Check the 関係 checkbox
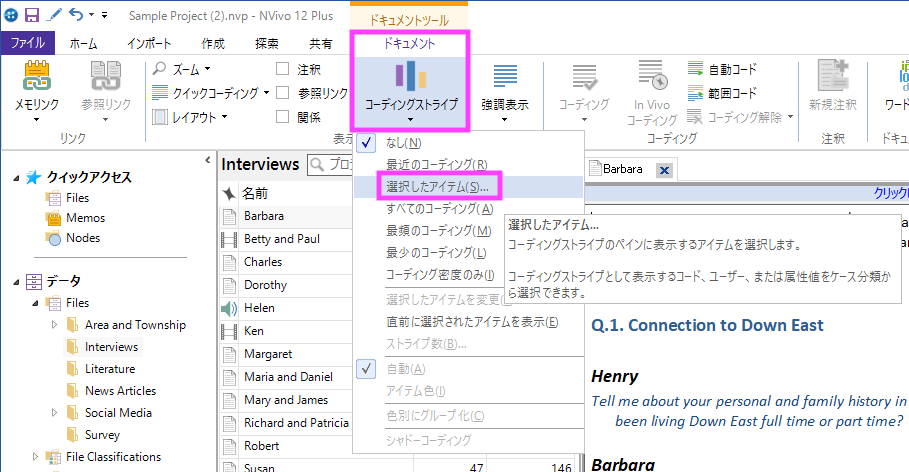 [283, 117]
